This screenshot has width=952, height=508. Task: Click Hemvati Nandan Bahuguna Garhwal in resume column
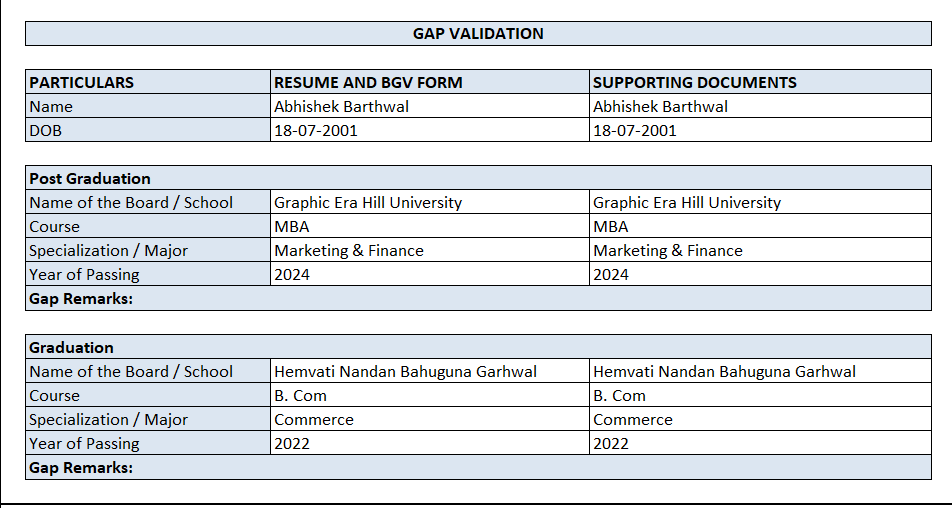tap(430, 372)
